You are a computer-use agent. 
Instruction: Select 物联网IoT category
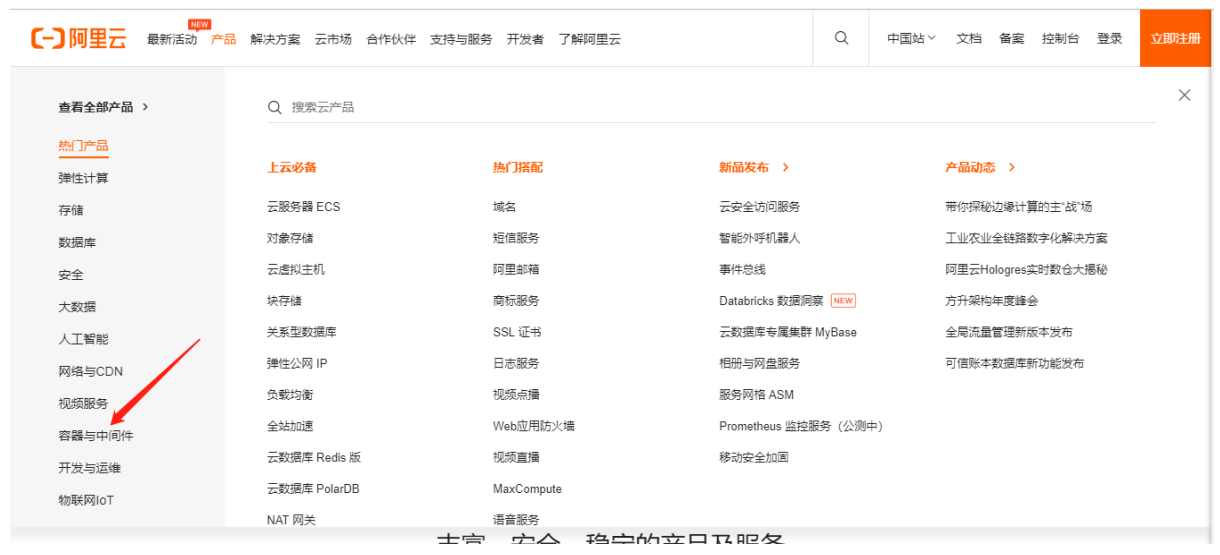point(86,500)
